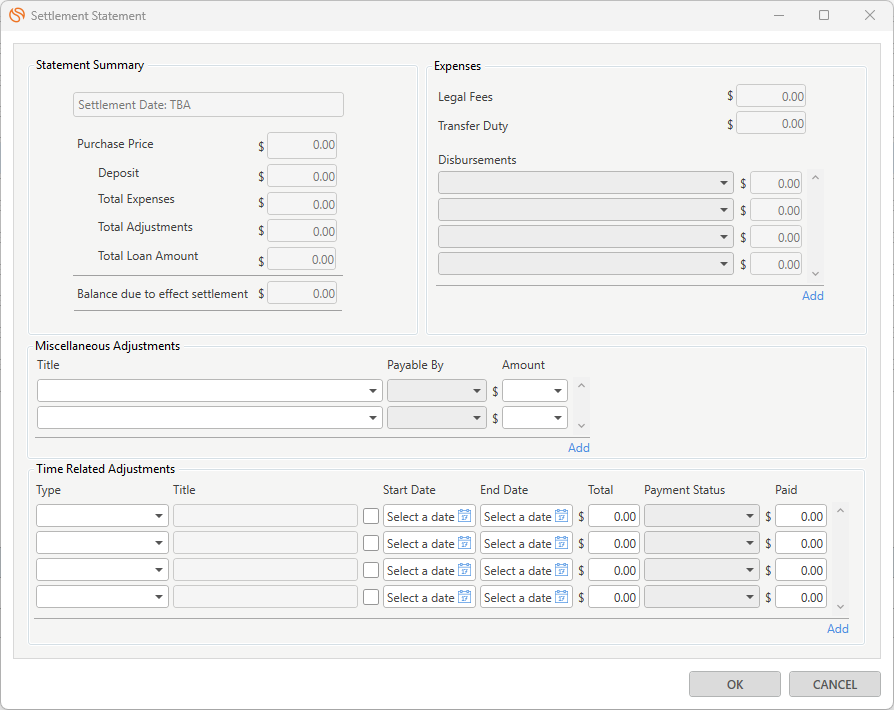Viewport: 894px width, 710px height.
Task: Open calendar for third row Start Date
Action: tap(465, 570)
